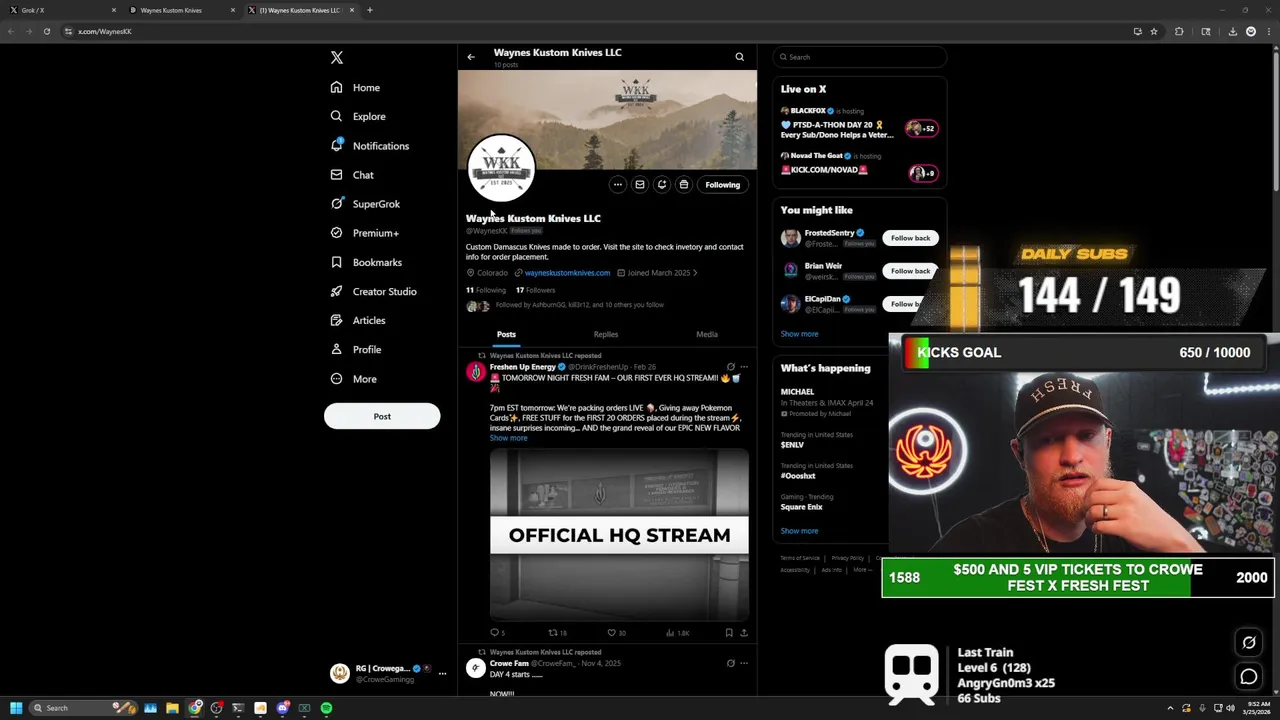Toggle the Following button on the profile
The width and height of the screenshot is (1280, 720).
tap(722, 185)
